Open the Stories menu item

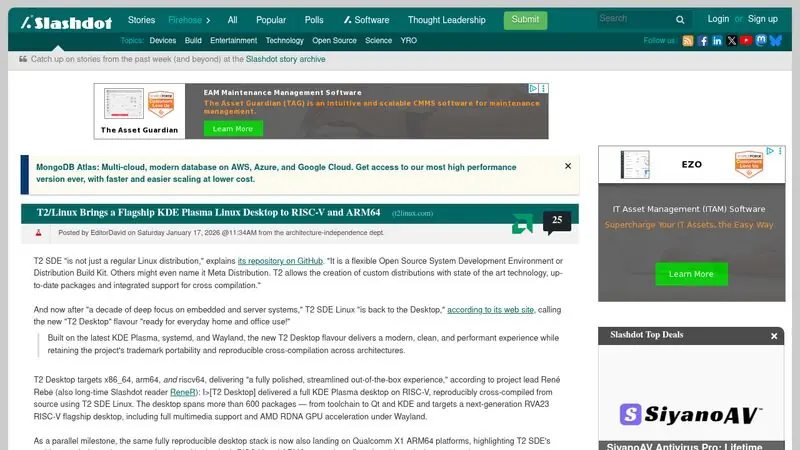tap(141, 20)
